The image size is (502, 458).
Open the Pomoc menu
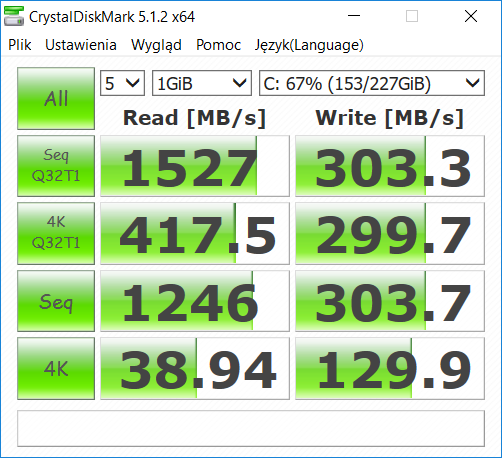coord(218,45)
